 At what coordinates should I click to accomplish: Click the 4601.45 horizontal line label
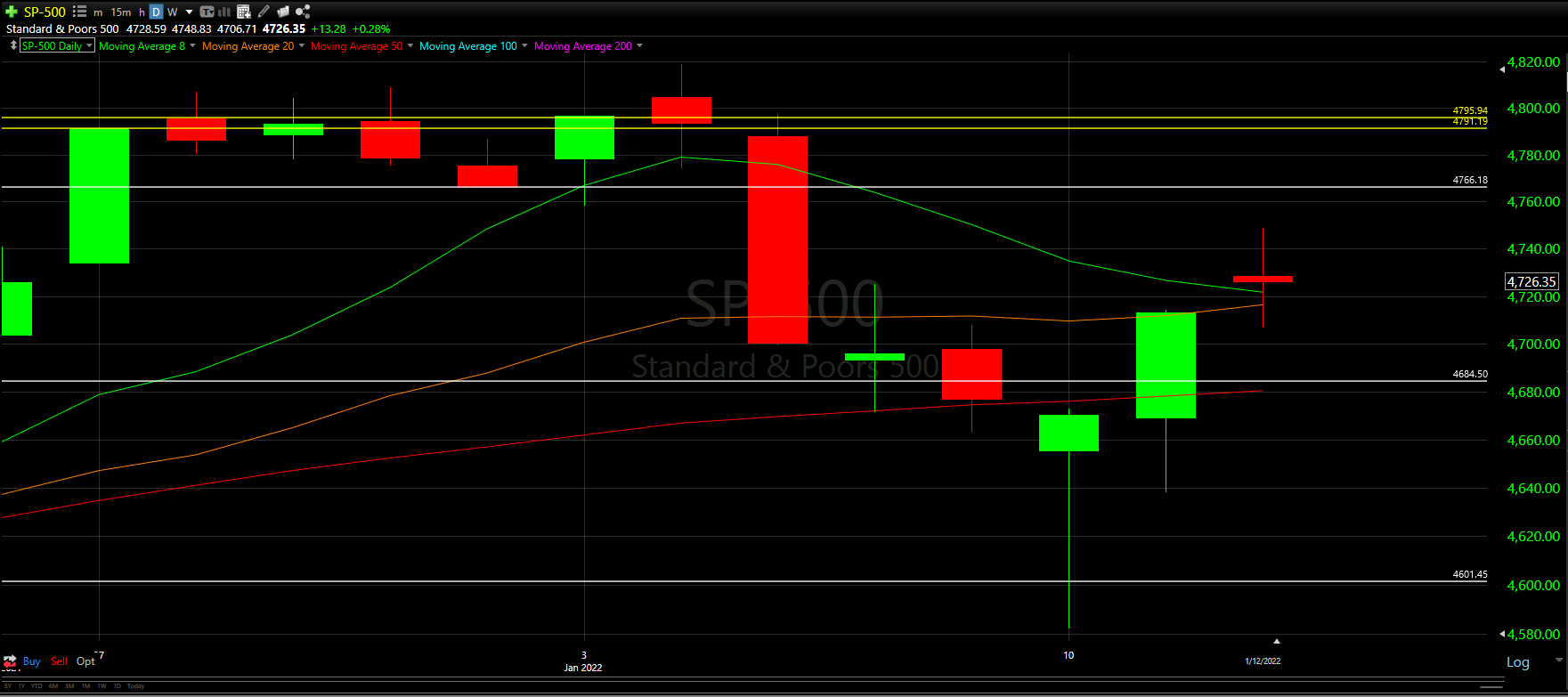pyautogui.click(x=1470, y=574)
